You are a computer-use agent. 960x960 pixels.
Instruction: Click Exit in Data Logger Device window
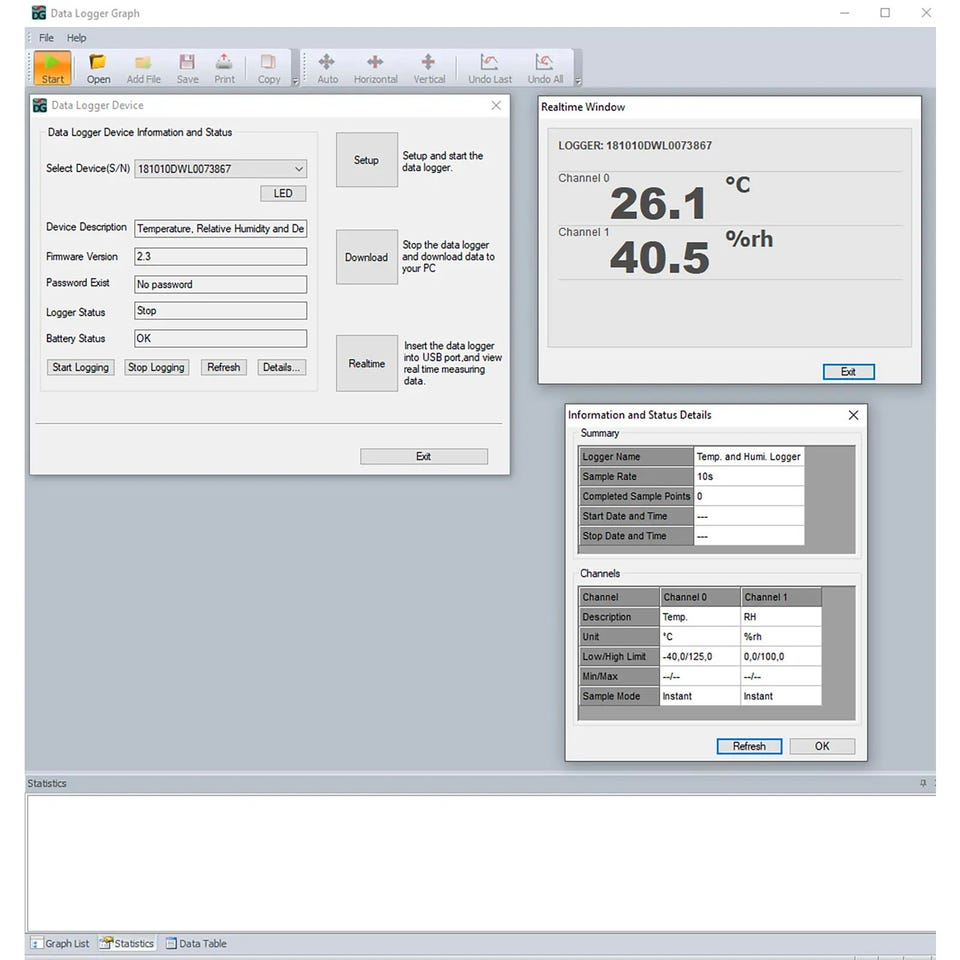click(424, 456)
